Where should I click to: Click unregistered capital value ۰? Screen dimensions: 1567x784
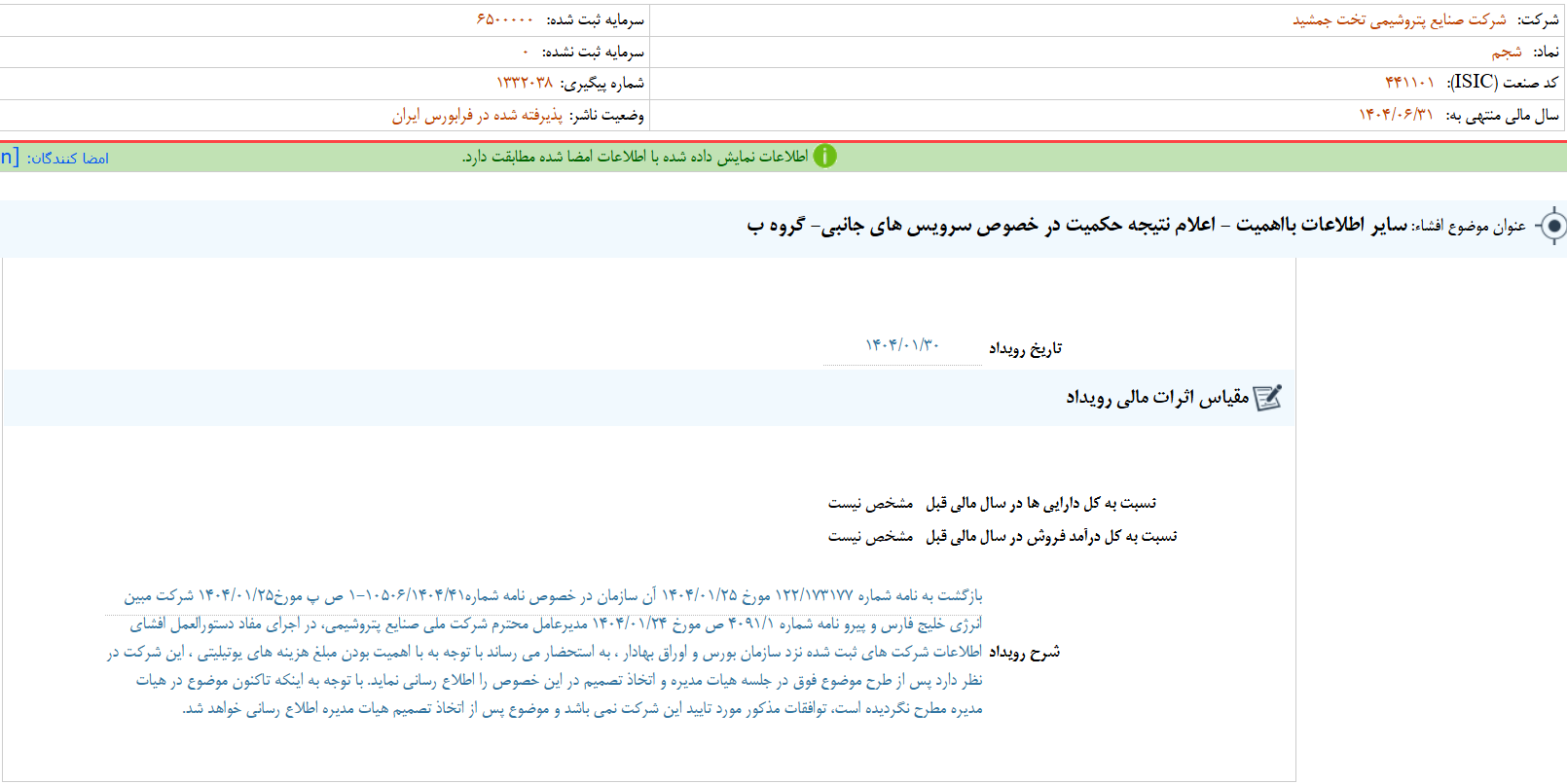pyautogui.click(x=526, y=52)
